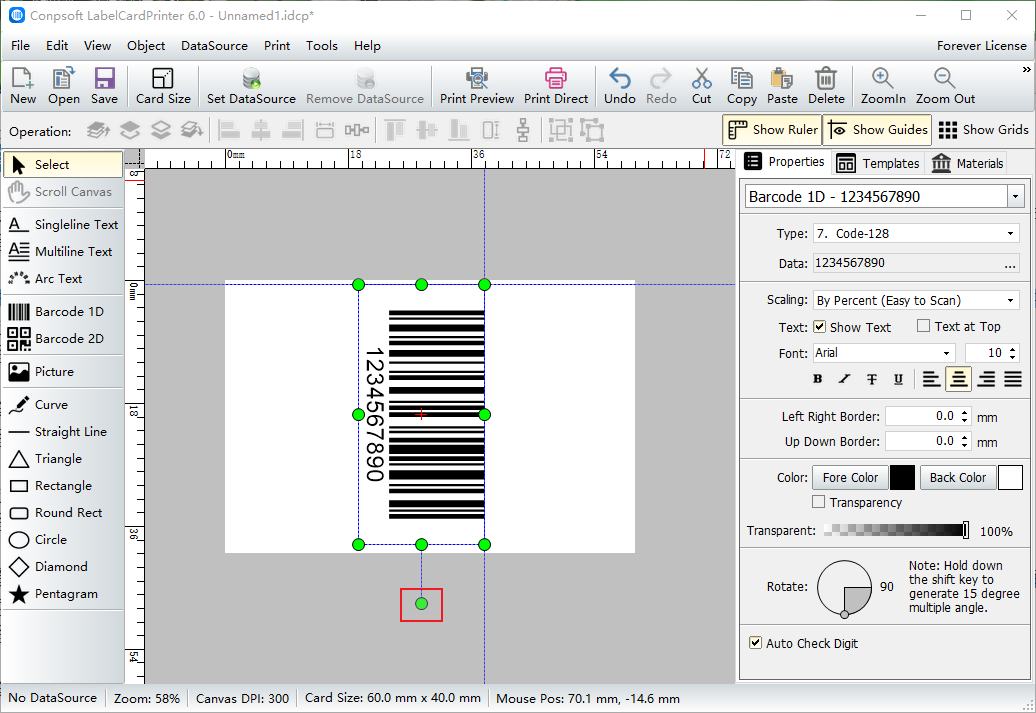Open the Help menu
The width and height of the screenshot is (1036, 713).
coord(367,46)
